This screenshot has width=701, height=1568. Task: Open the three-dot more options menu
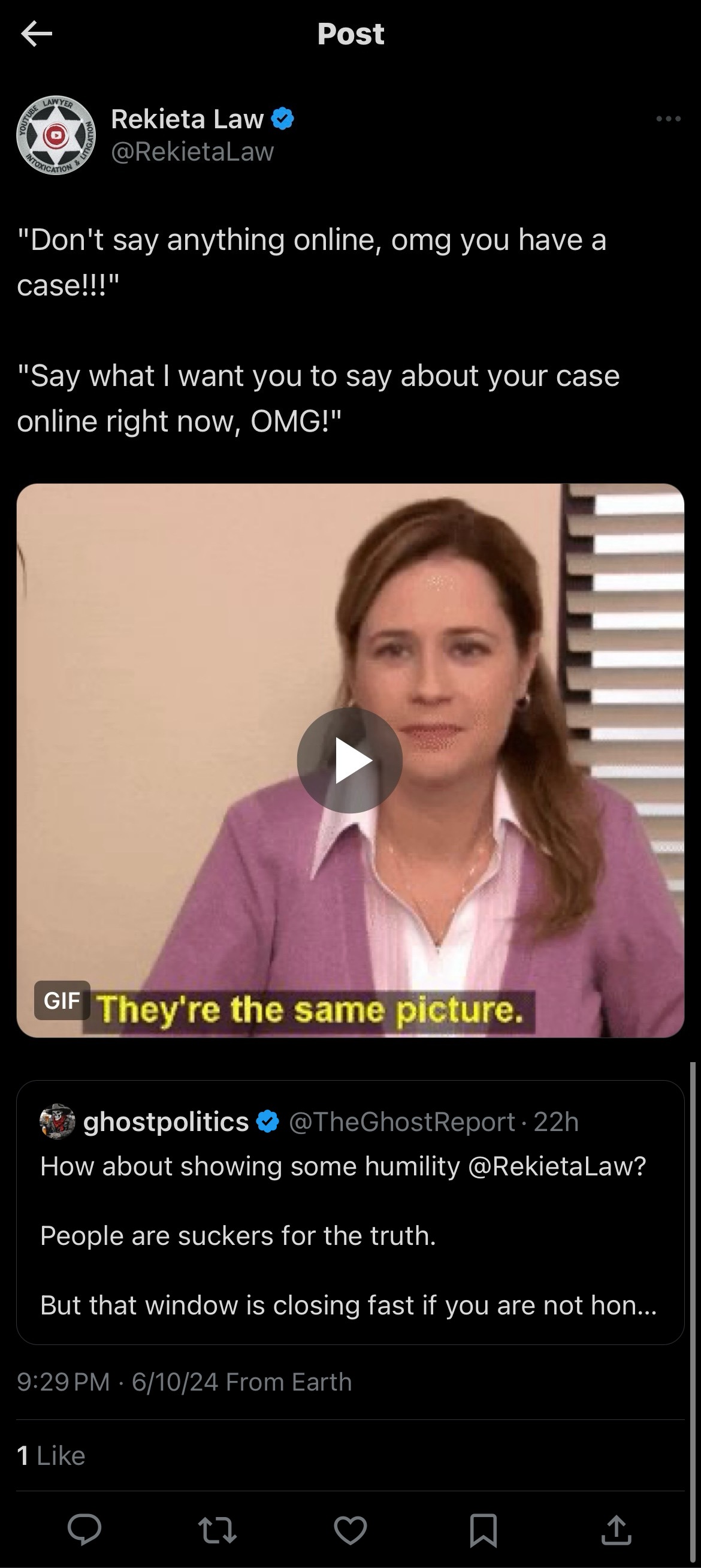(668, 119)
